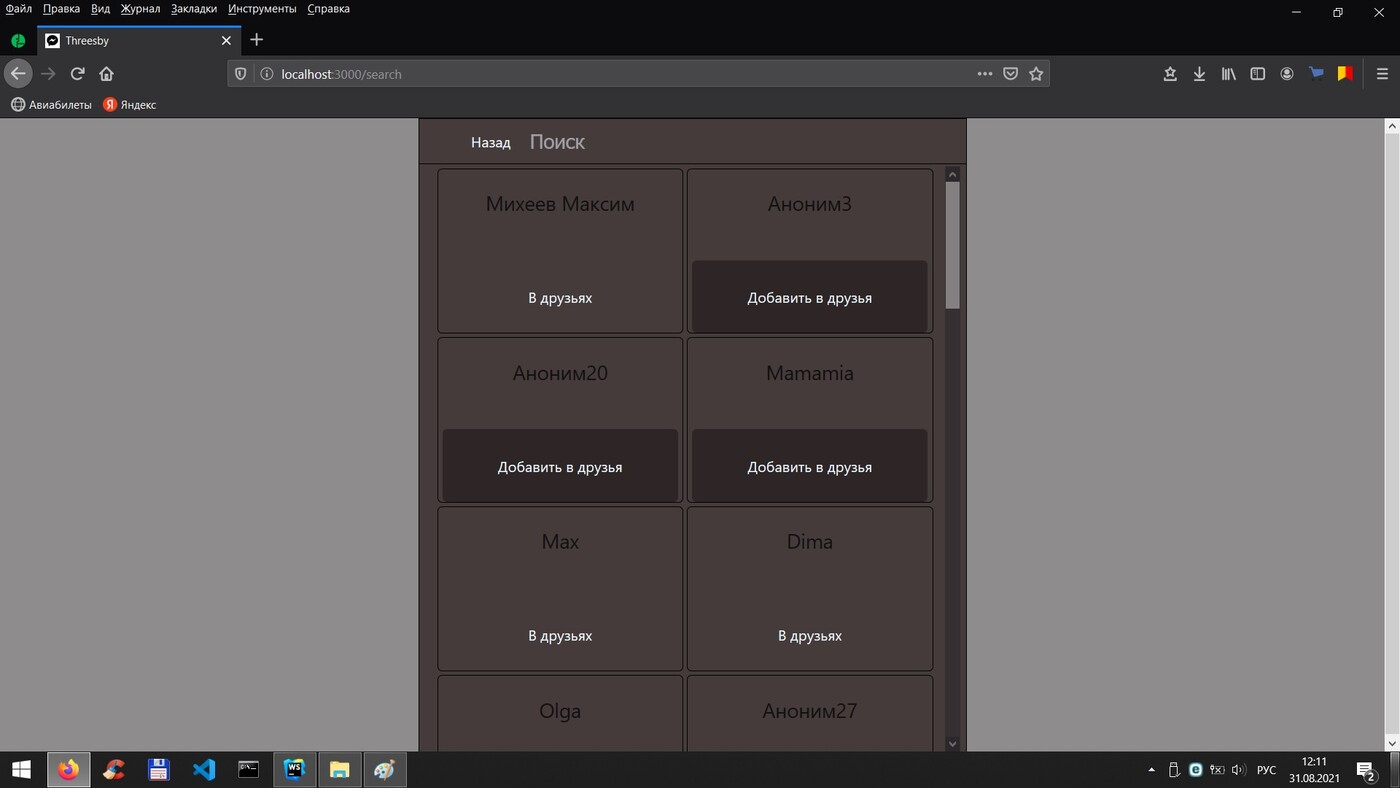Viewport: 1400px width, 788px height.
Task: Add Аноним3 to friends
Action: (809, 297)
